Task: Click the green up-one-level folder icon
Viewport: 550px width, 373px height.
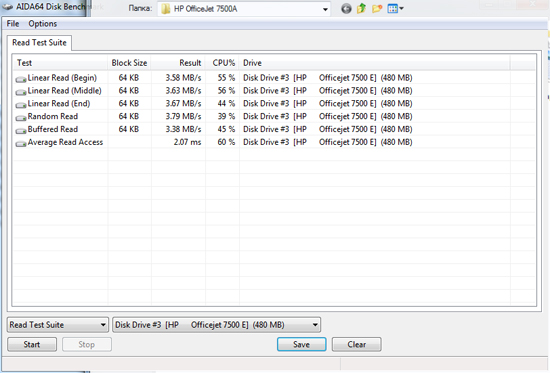Action: click(361, 8)
